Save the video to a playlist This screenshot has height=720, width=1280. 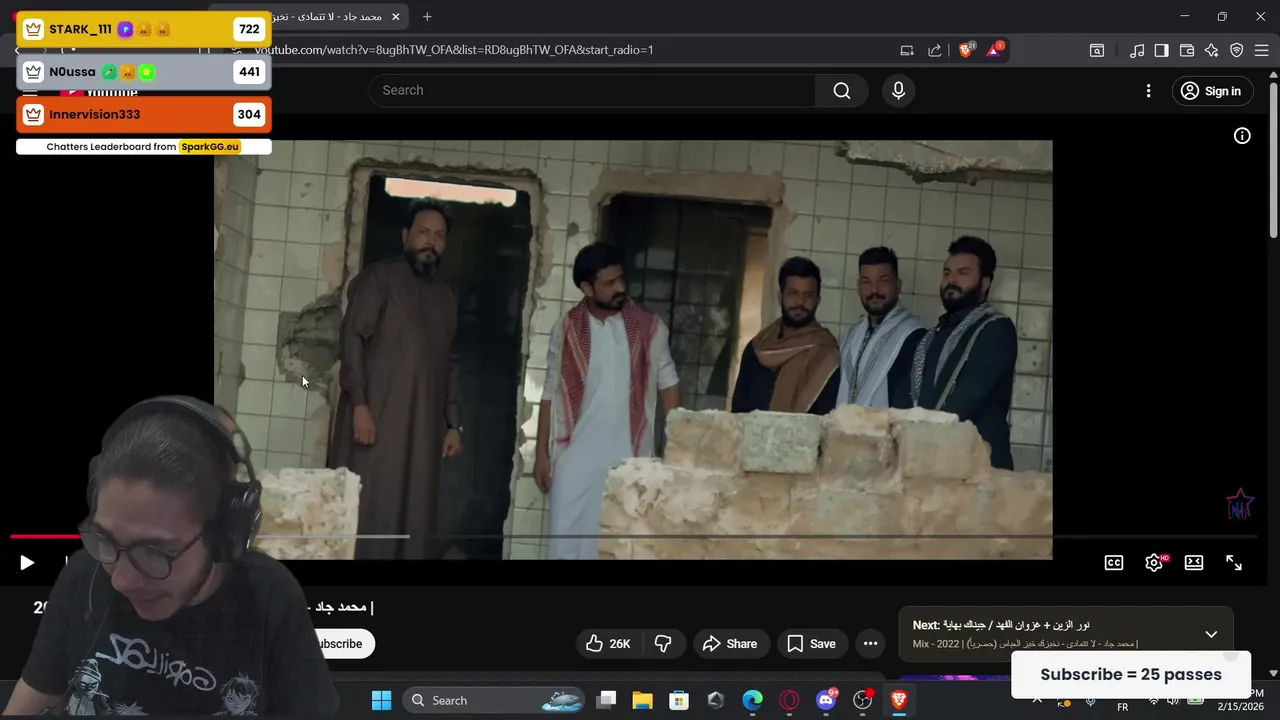click(812, 644)
